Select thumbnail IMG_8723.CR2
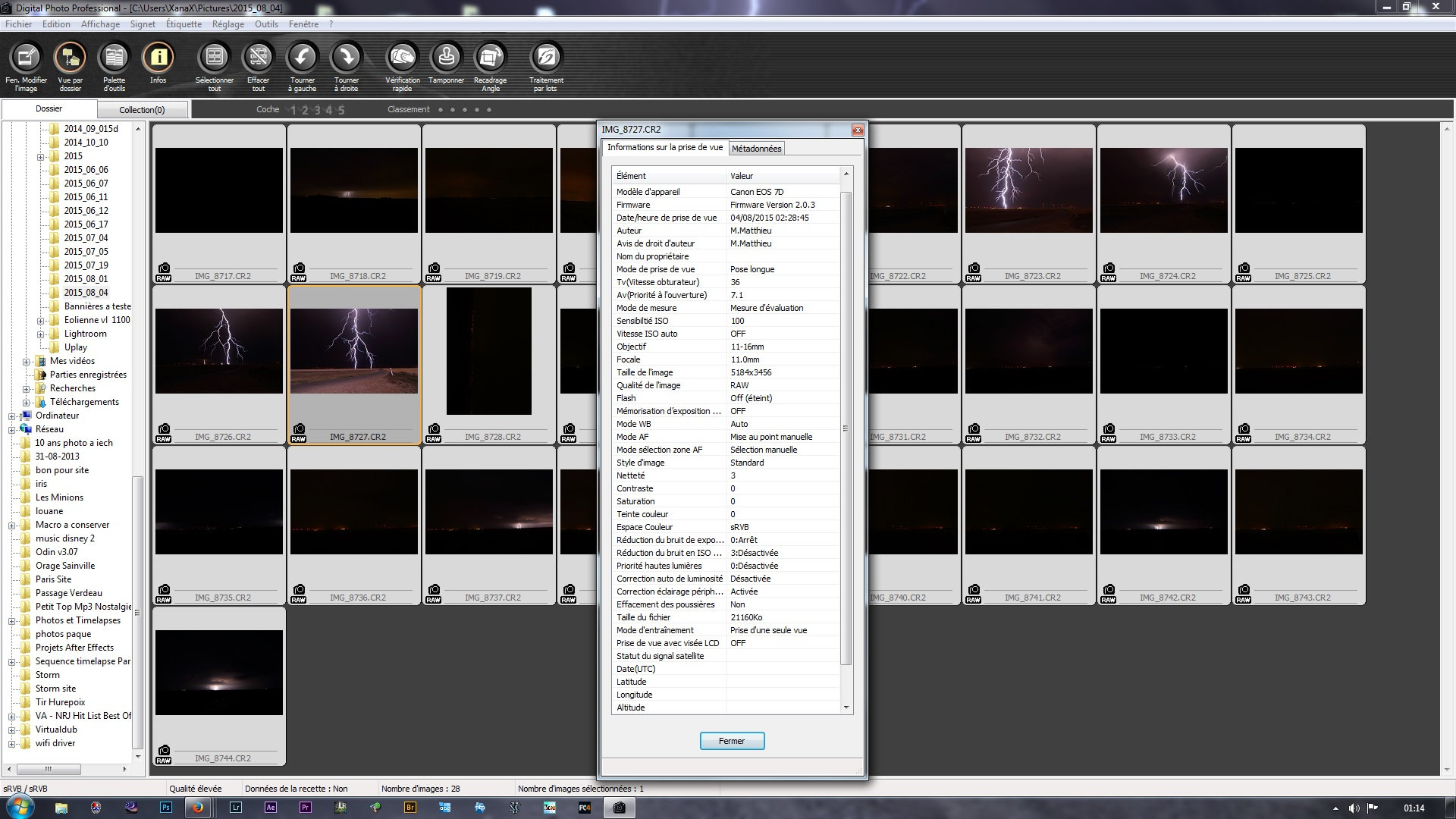Image resolution: width=1456 pixels, height=819 pixels. pos(1028,191)
